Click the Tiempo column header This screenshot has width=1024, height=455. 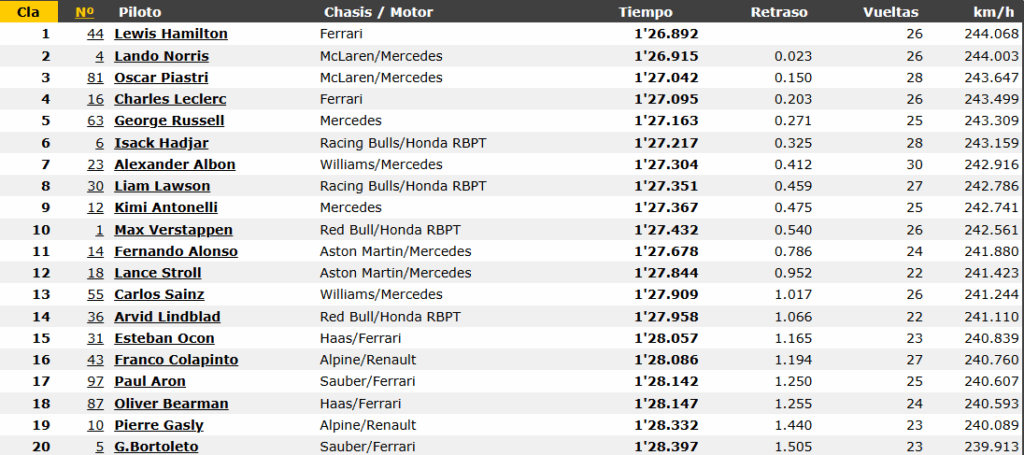(645, 12)
